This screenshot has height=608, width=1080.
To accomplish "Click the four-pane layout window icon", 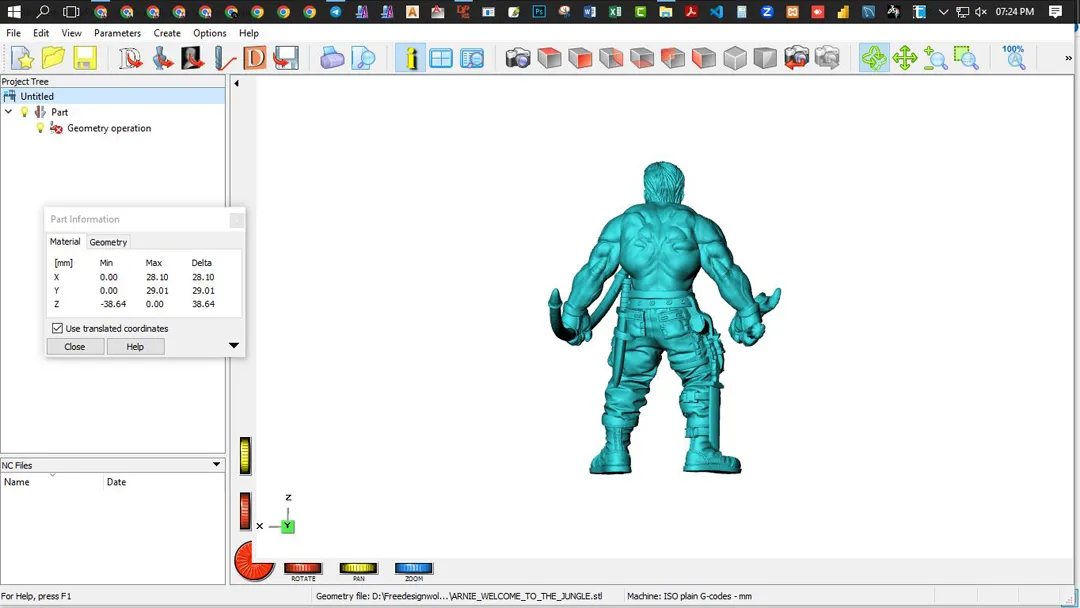I will [441, 59].
